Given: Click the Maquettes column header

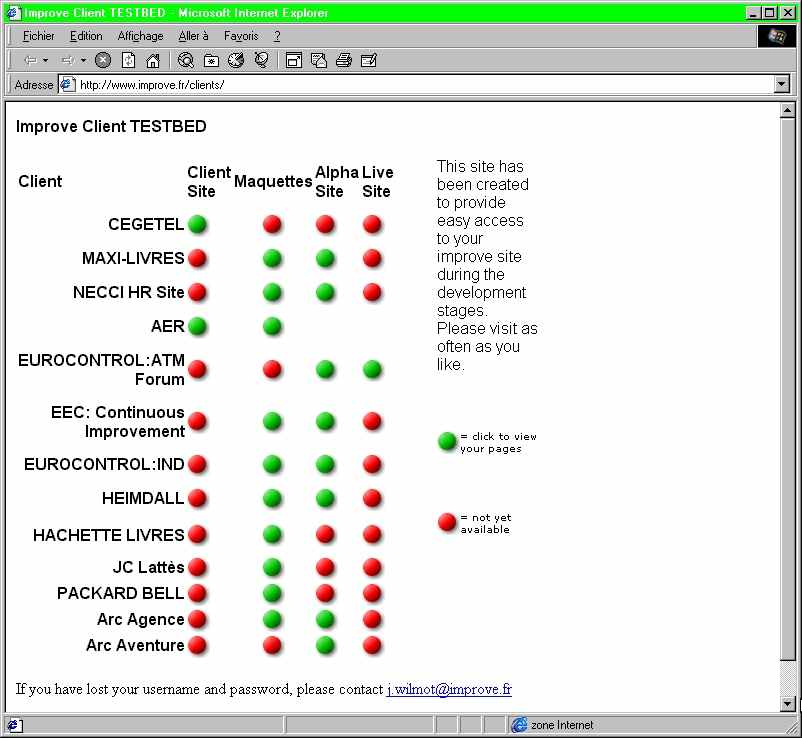Looking at the screenshot, I should click(273, 181).
